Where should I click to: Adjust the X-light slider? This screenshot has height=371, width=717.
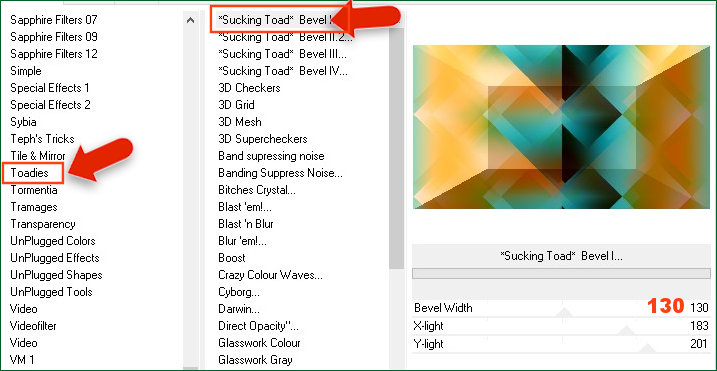tap(561, 326)
